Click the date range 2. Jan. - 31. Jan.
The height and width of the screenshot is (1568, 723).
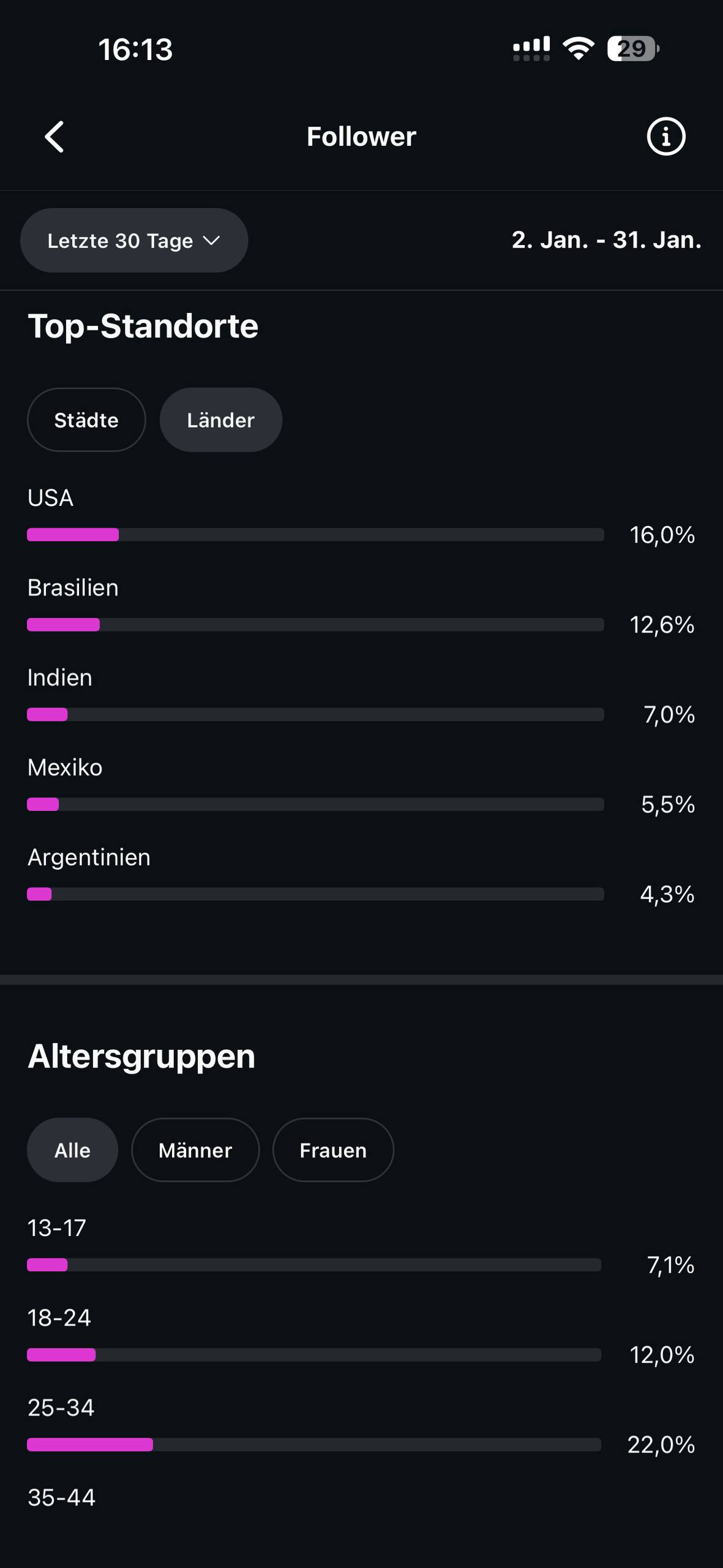pyautogui.click(x=606, y=240)
